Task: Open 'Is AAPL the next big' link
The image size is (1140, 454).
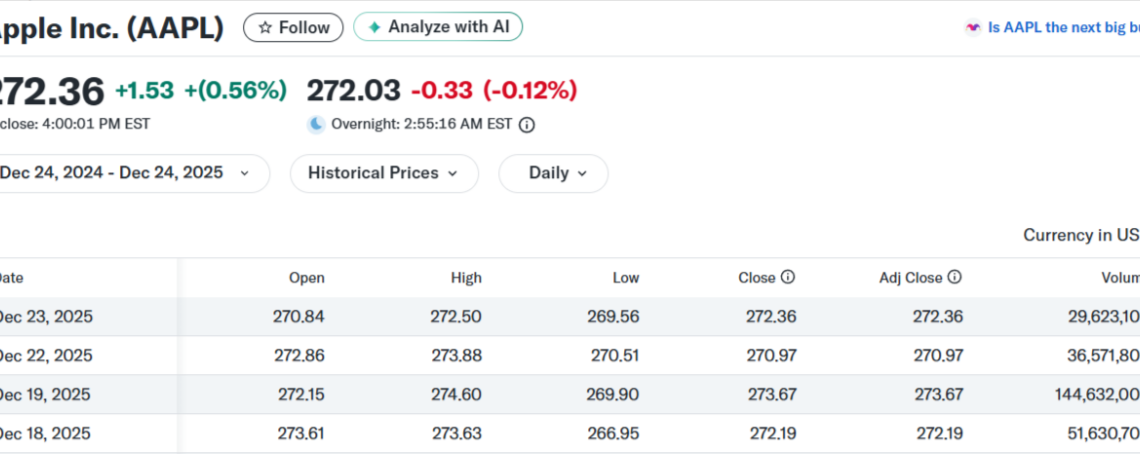Action: (x=1064, y=28)
